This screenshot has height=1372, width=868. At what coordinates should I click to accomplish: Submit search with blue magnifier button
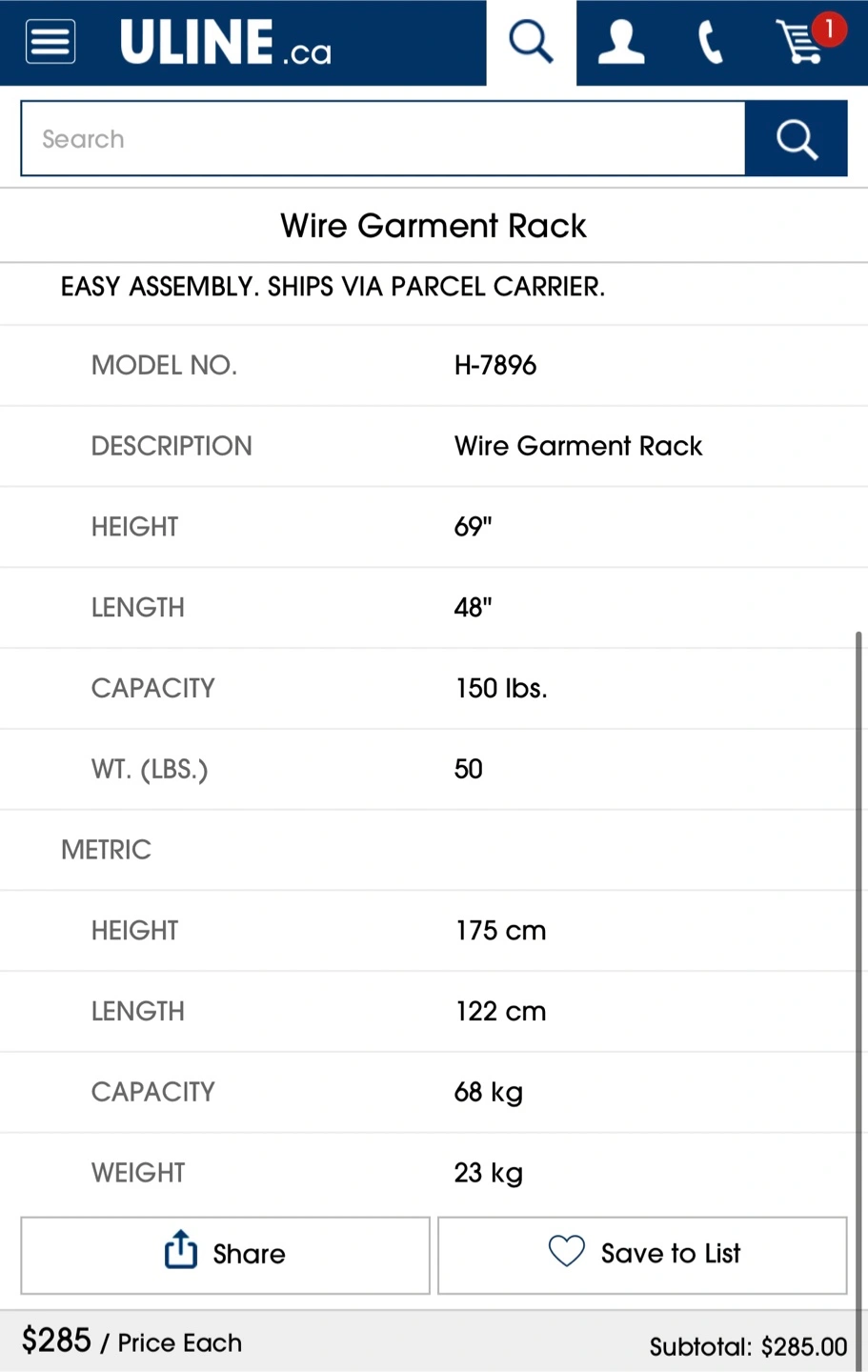[797, 139]
